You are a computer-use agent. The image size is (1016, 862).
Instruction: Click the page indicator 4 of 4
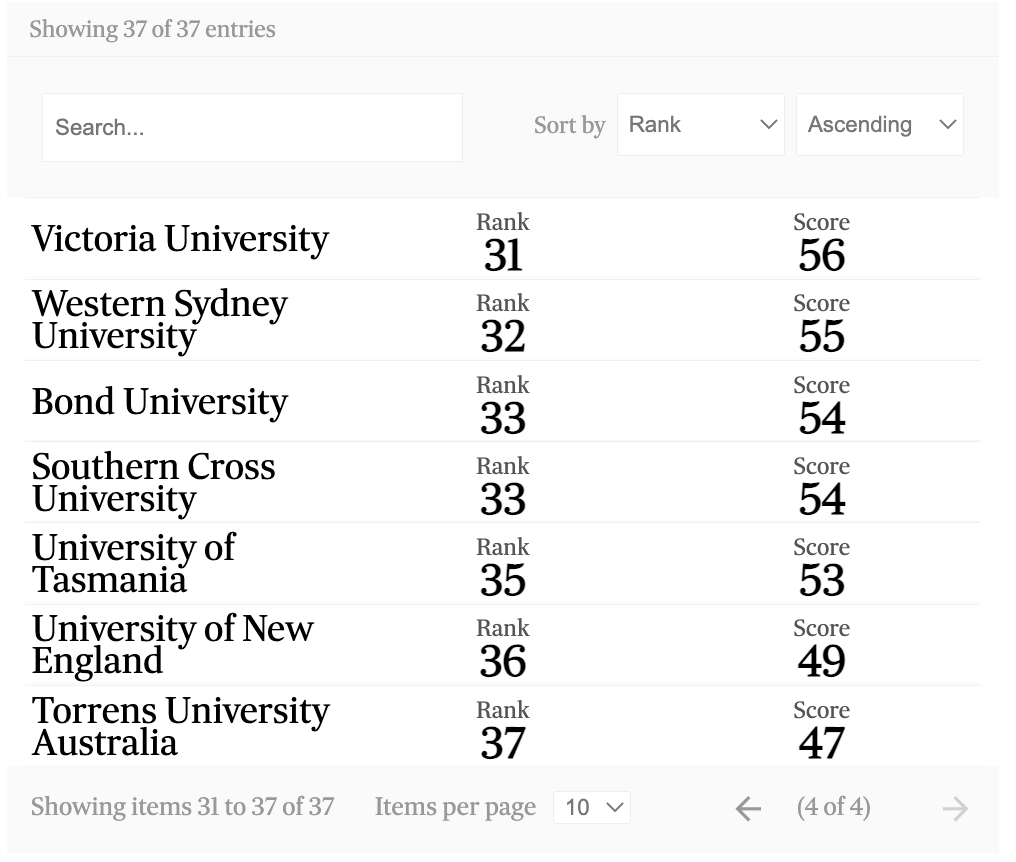[833, 807]
